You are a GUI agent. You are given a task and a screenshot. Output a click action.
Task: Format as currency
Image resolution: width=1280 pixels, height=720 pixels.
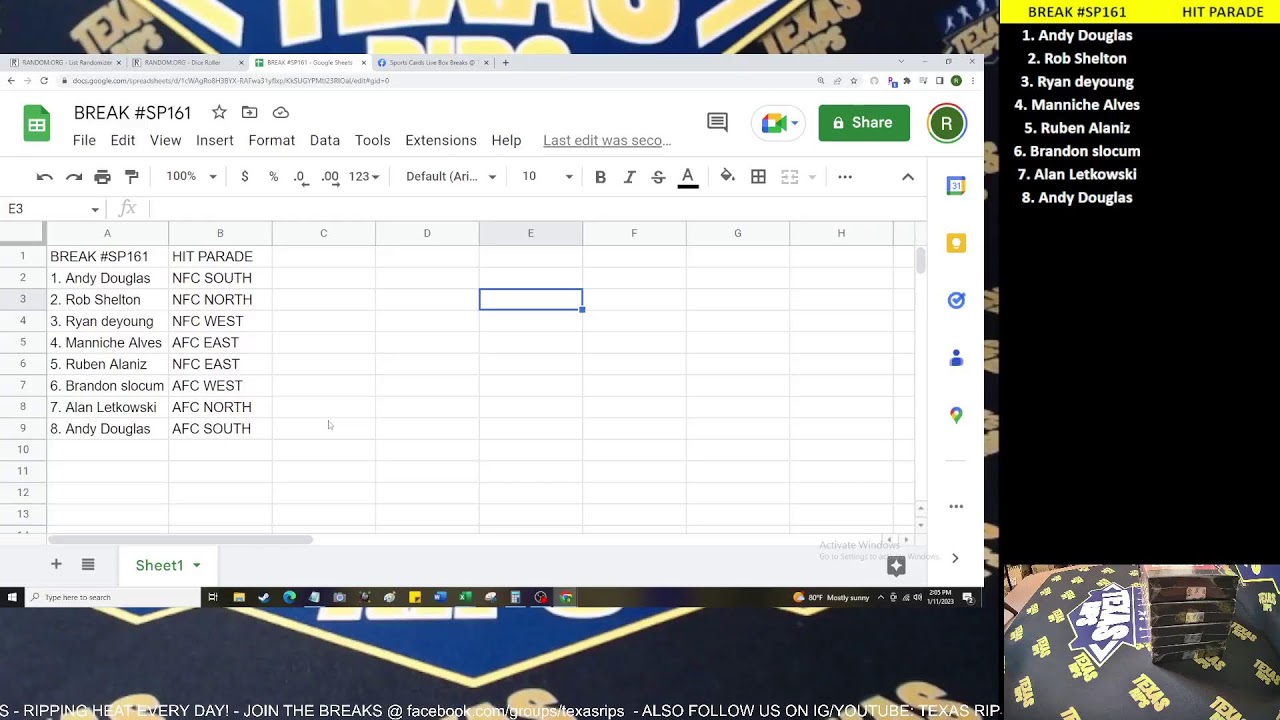(244, 177)
